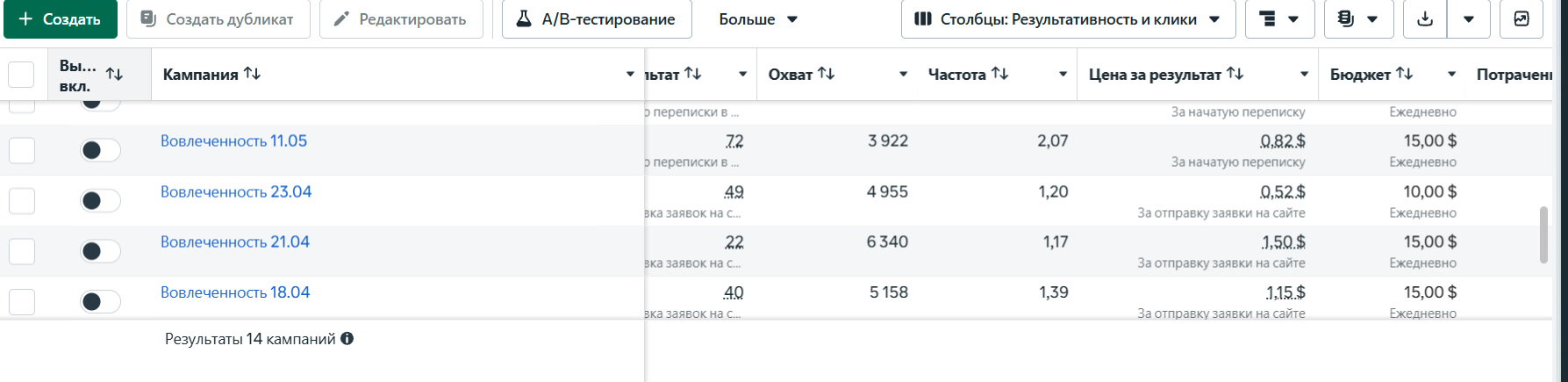Open Охват column options arrow
1568x382 pixels.
coord(903,75)
